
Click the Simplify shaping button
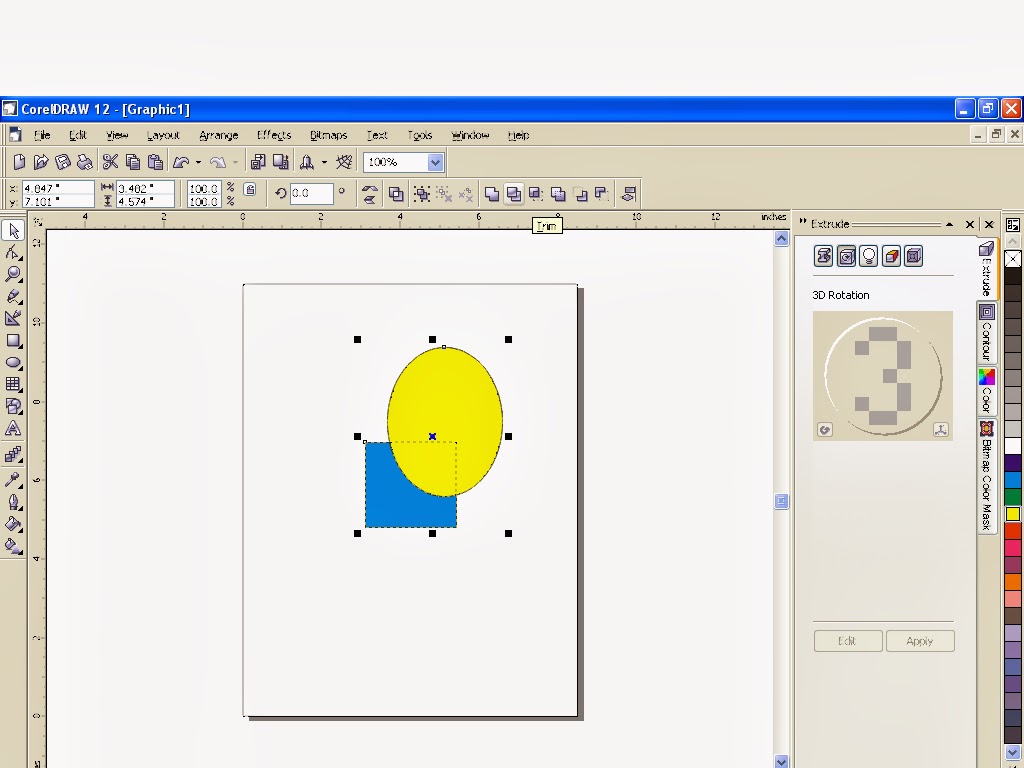pyautogui.click(x=558, y=194)
